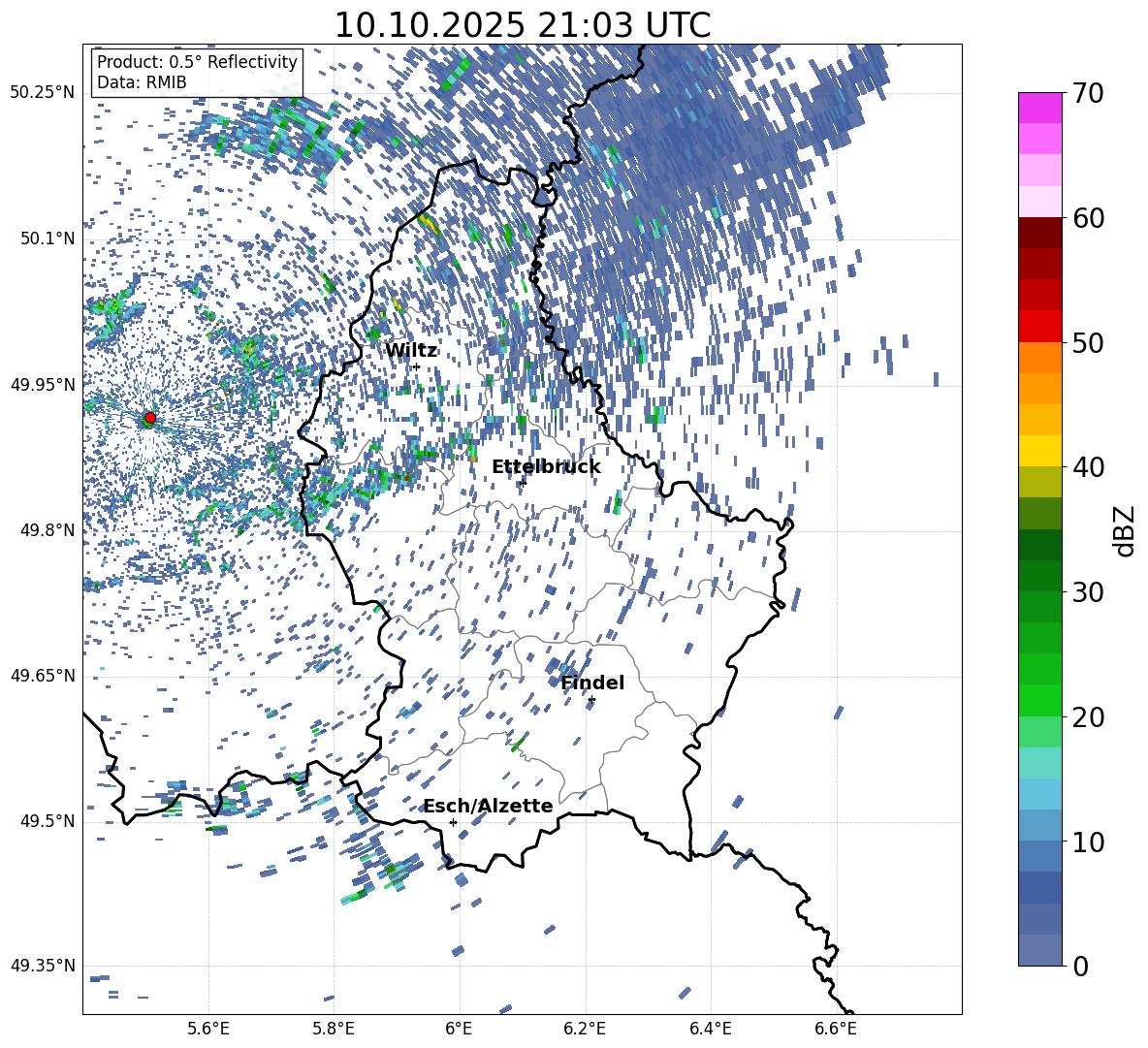Click the 49.95°N latitude label
This screenshot has height=1048, width=1148.
pos(44,384)
